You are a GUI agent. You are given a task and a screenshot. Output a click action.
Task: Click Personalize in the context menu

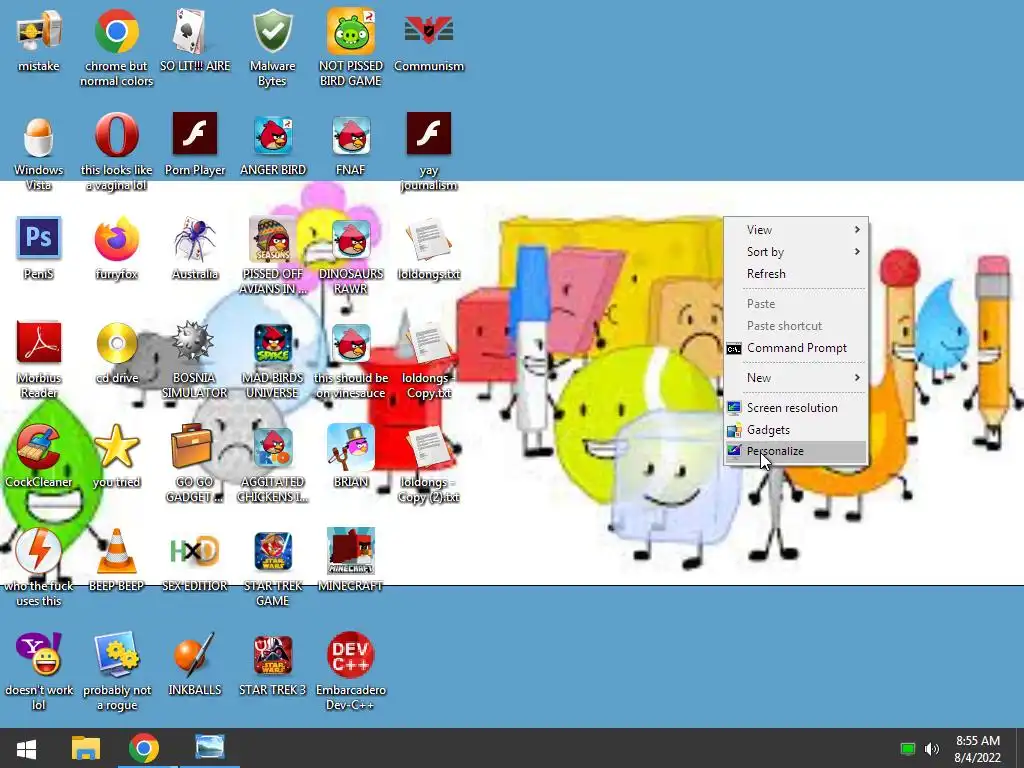click(796, 451)
